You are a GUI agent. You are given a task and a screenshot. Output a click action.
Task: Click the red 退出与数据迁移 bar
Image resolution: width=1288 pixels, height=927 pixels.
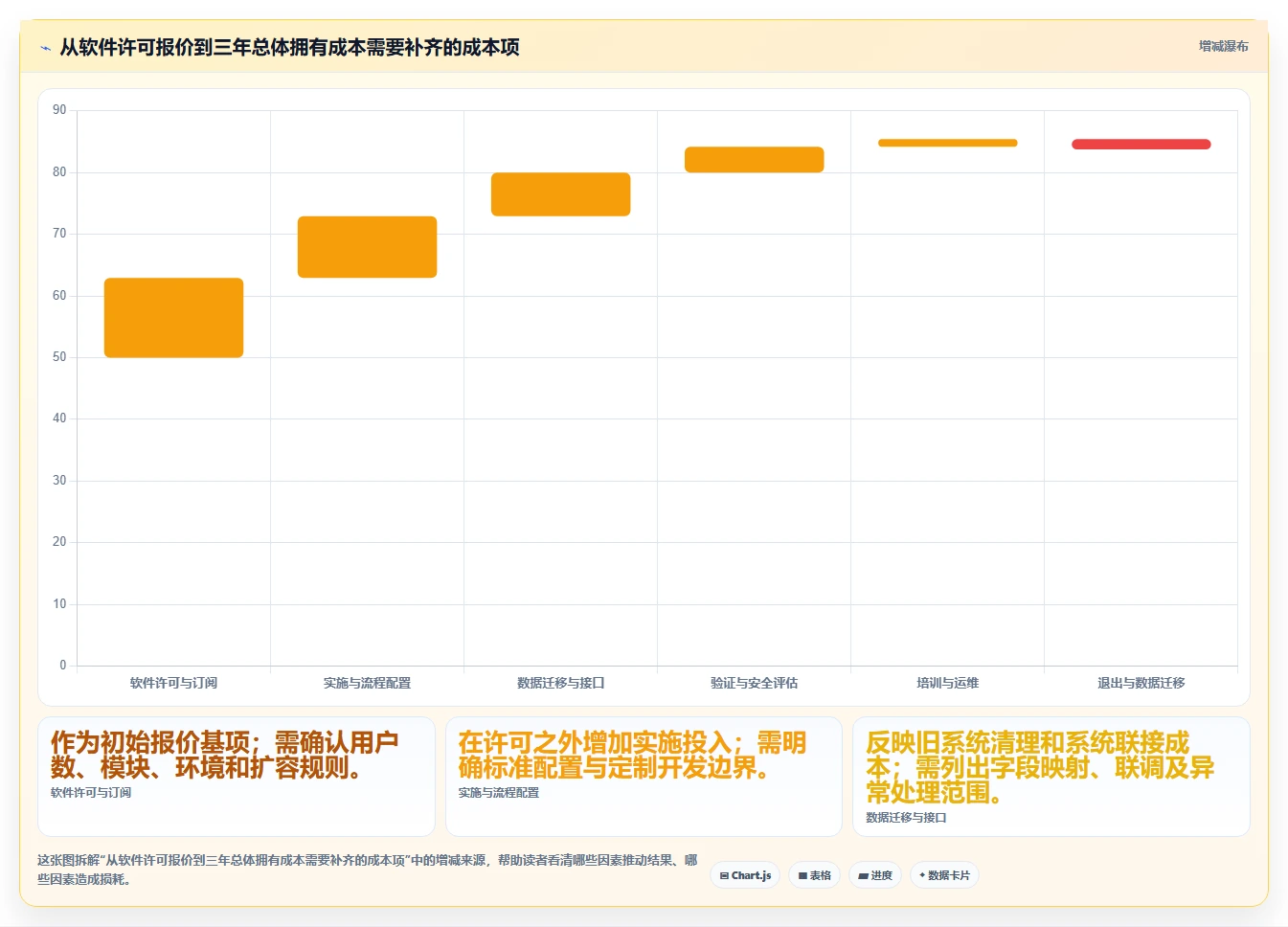pos(1141,145)
